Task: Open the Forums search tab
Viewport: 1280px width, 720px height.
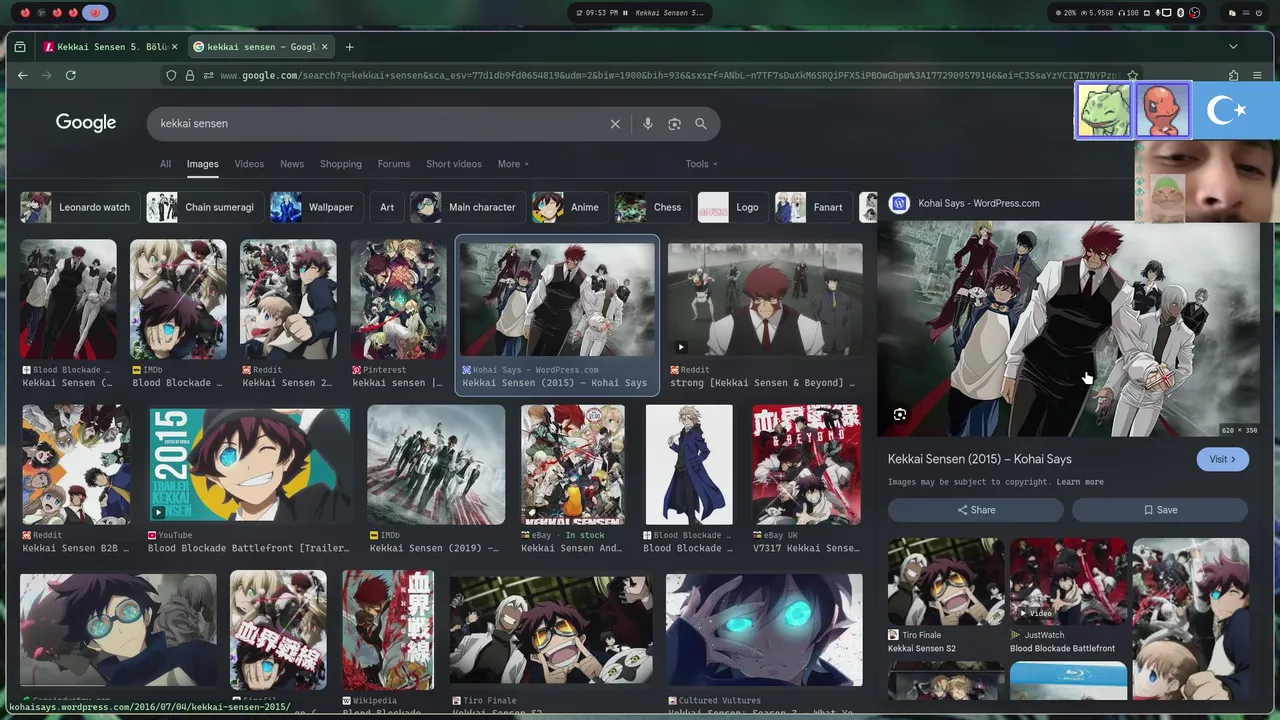Action: 394,164
